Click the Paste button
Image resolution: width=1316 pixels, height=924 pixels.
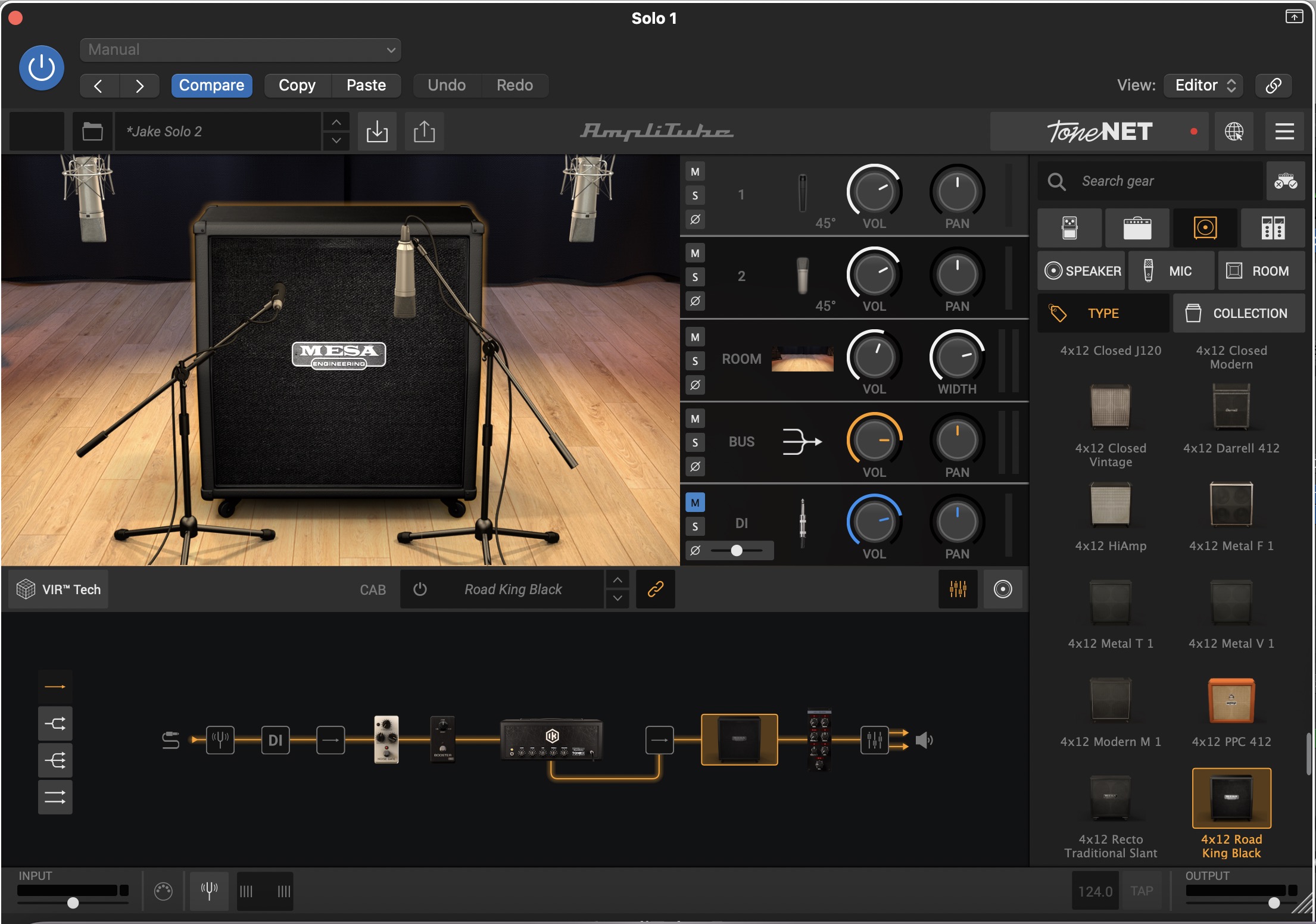pos(366,85)
